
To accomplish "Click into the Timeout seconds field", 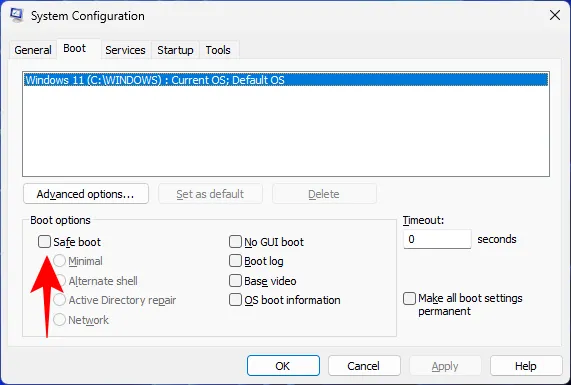I will coord(437,239).
